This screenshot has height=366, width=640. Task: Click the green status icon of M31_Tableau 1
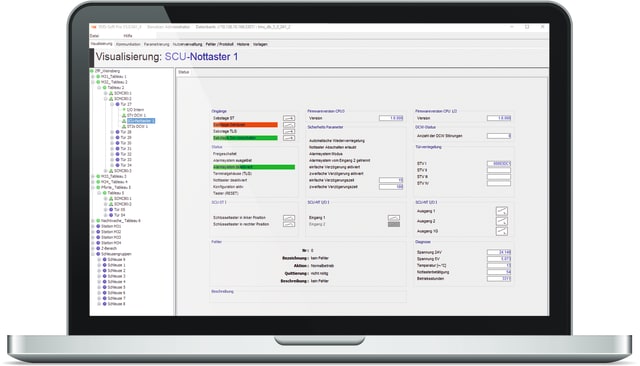(x=98, y=77)
